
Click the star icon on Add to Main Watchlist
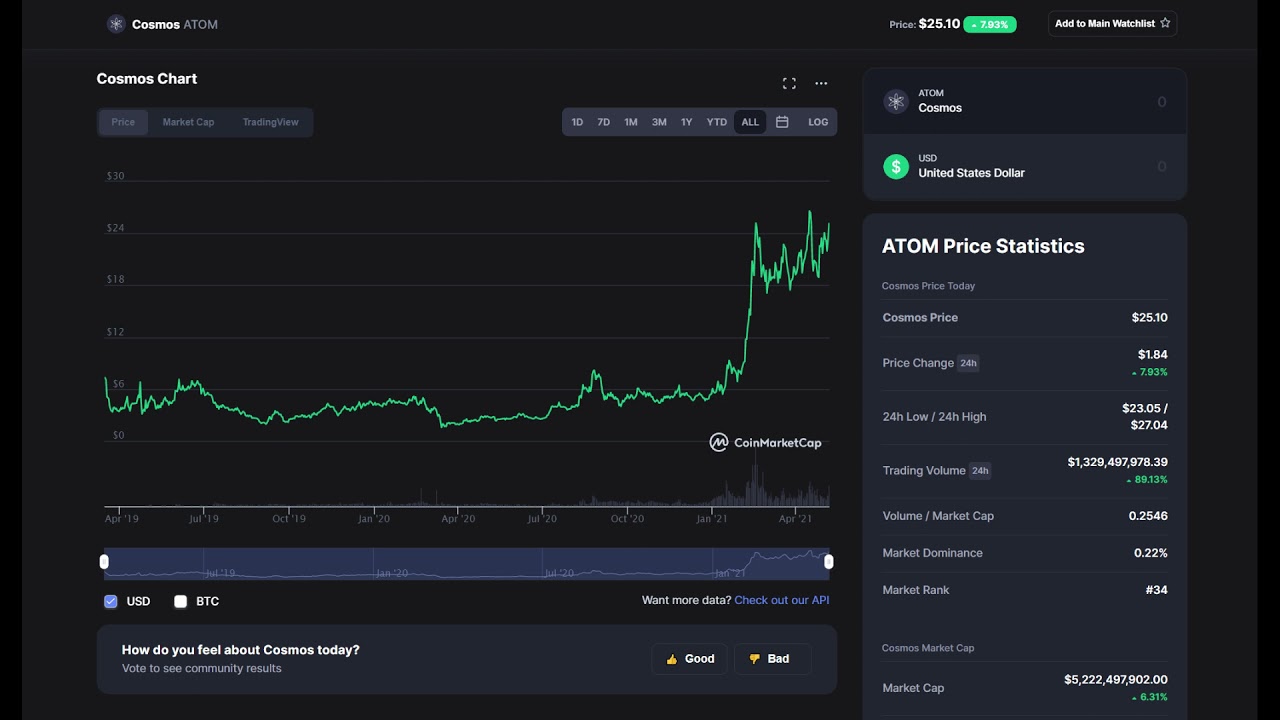1165,23
